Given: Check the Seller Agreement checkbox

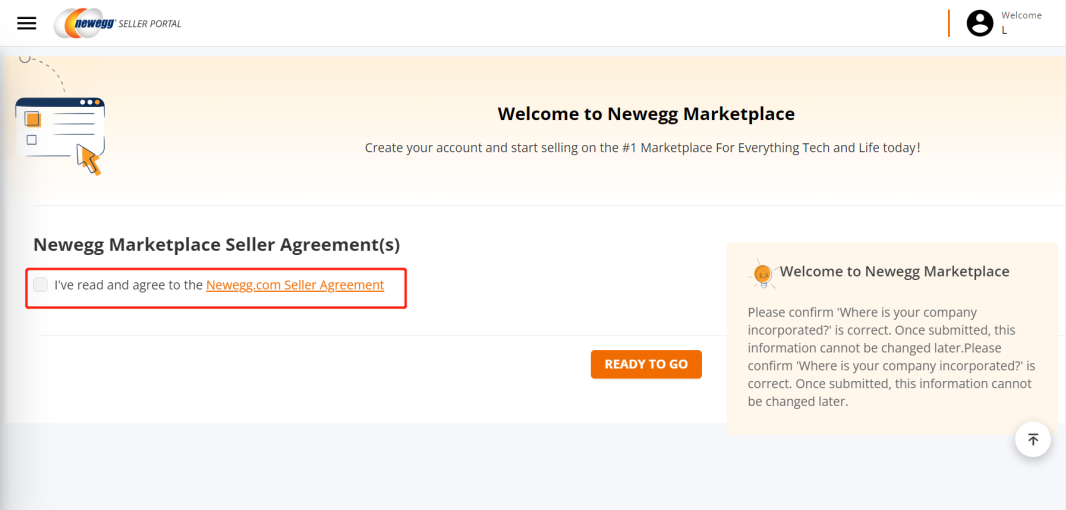Looking at the screenshot, I should [40, 285].
